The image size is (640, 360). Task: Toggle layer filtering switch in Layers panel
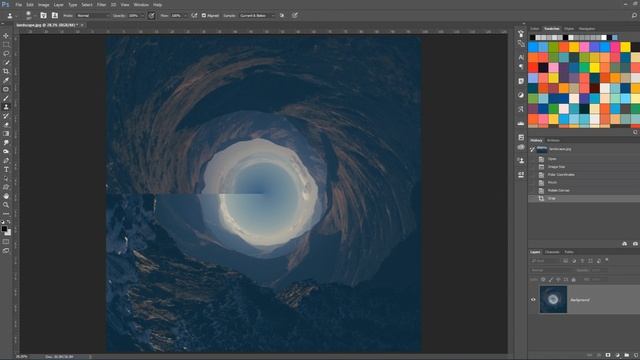click(x=607, y=260)
